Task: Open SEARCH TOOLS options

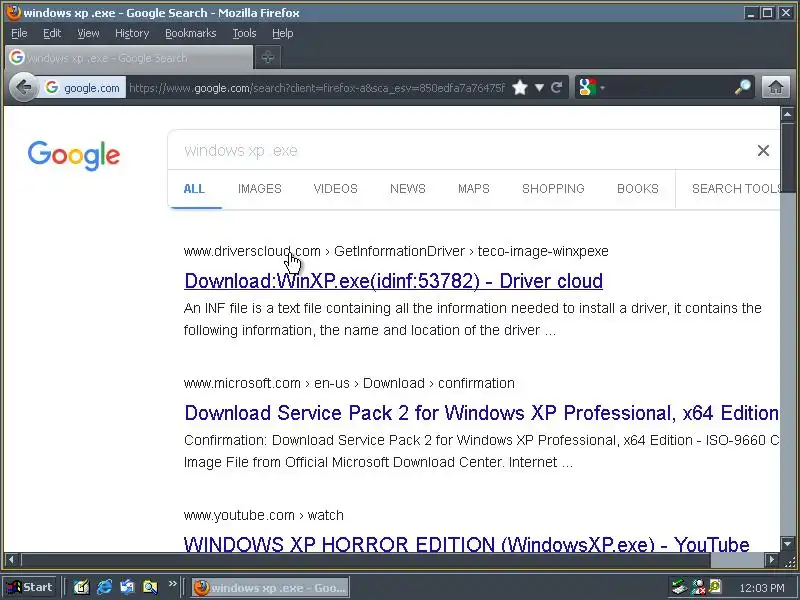Action: 735,189
